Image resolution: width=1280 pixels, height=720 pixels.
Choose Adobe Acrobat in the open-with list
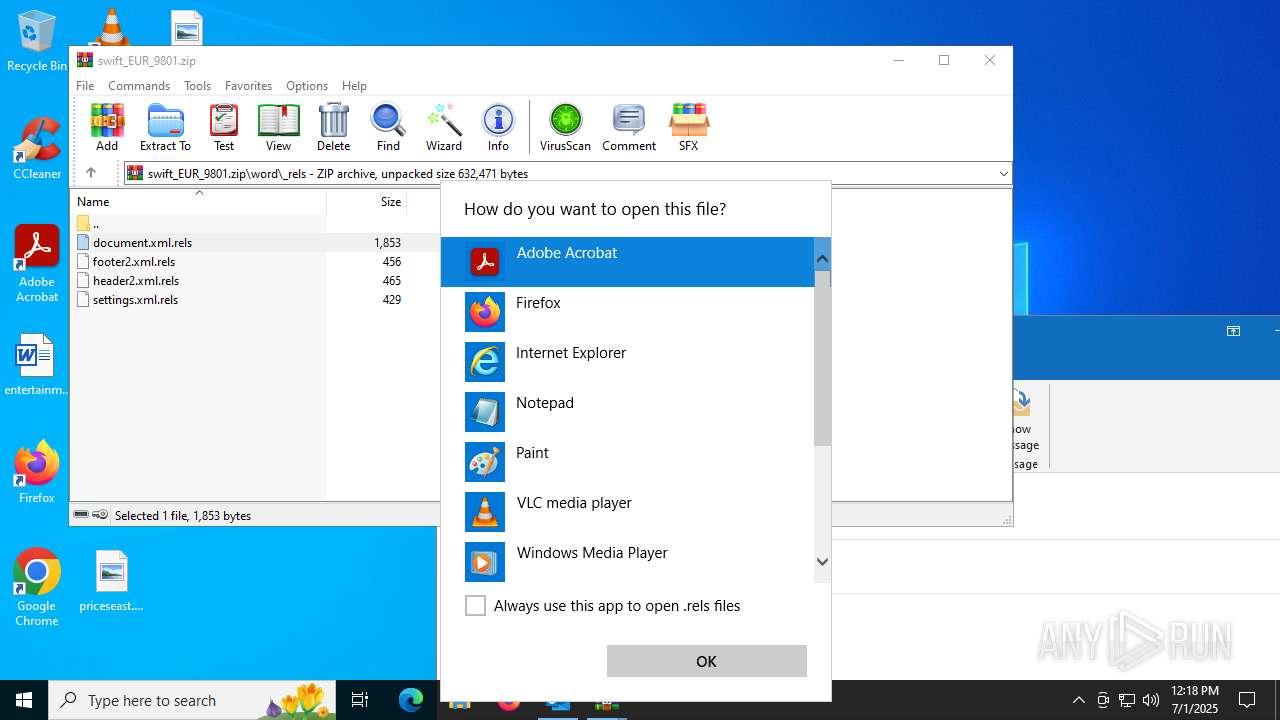(629, 262)
